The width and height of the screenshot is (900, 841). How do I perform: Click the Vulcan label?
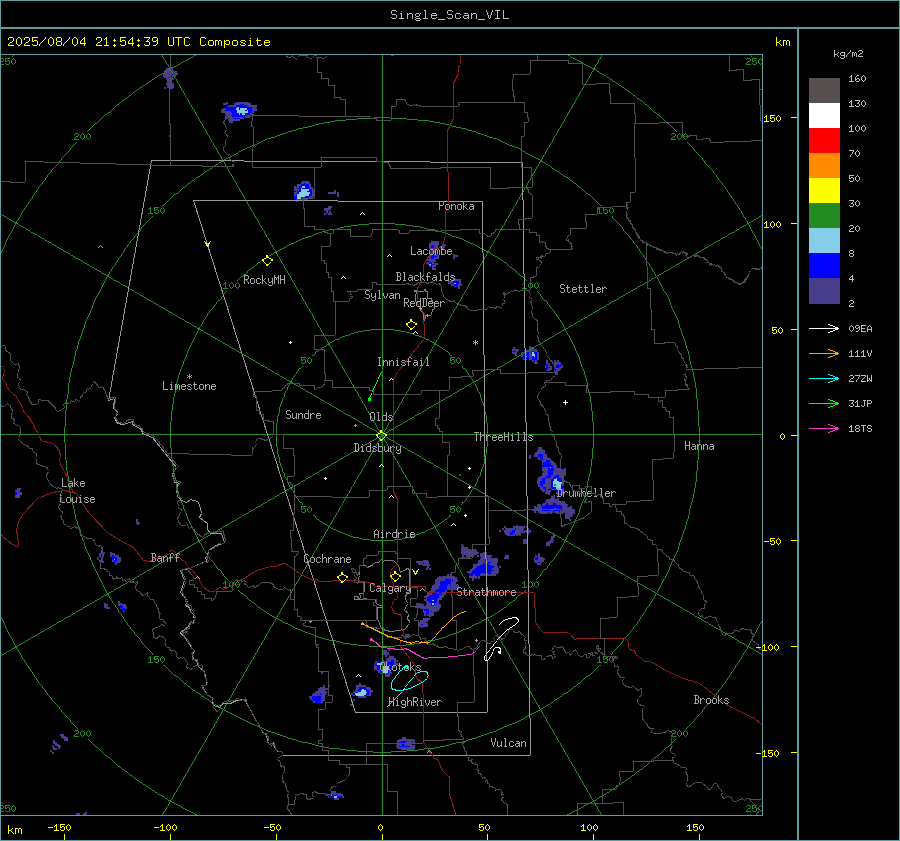(508, 743)
